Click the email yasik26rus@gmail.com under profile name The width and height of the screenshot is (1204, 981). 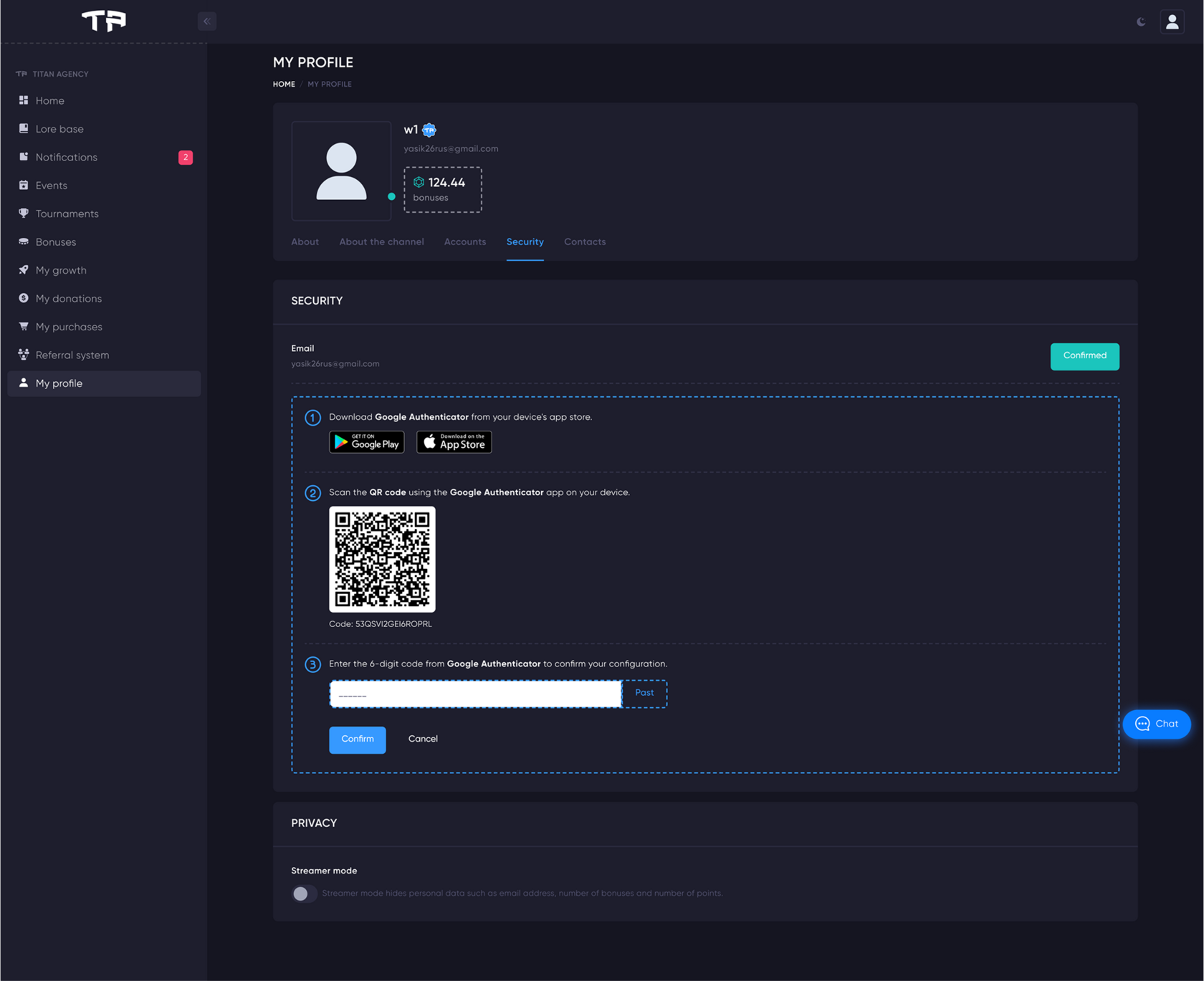[451, 149]
